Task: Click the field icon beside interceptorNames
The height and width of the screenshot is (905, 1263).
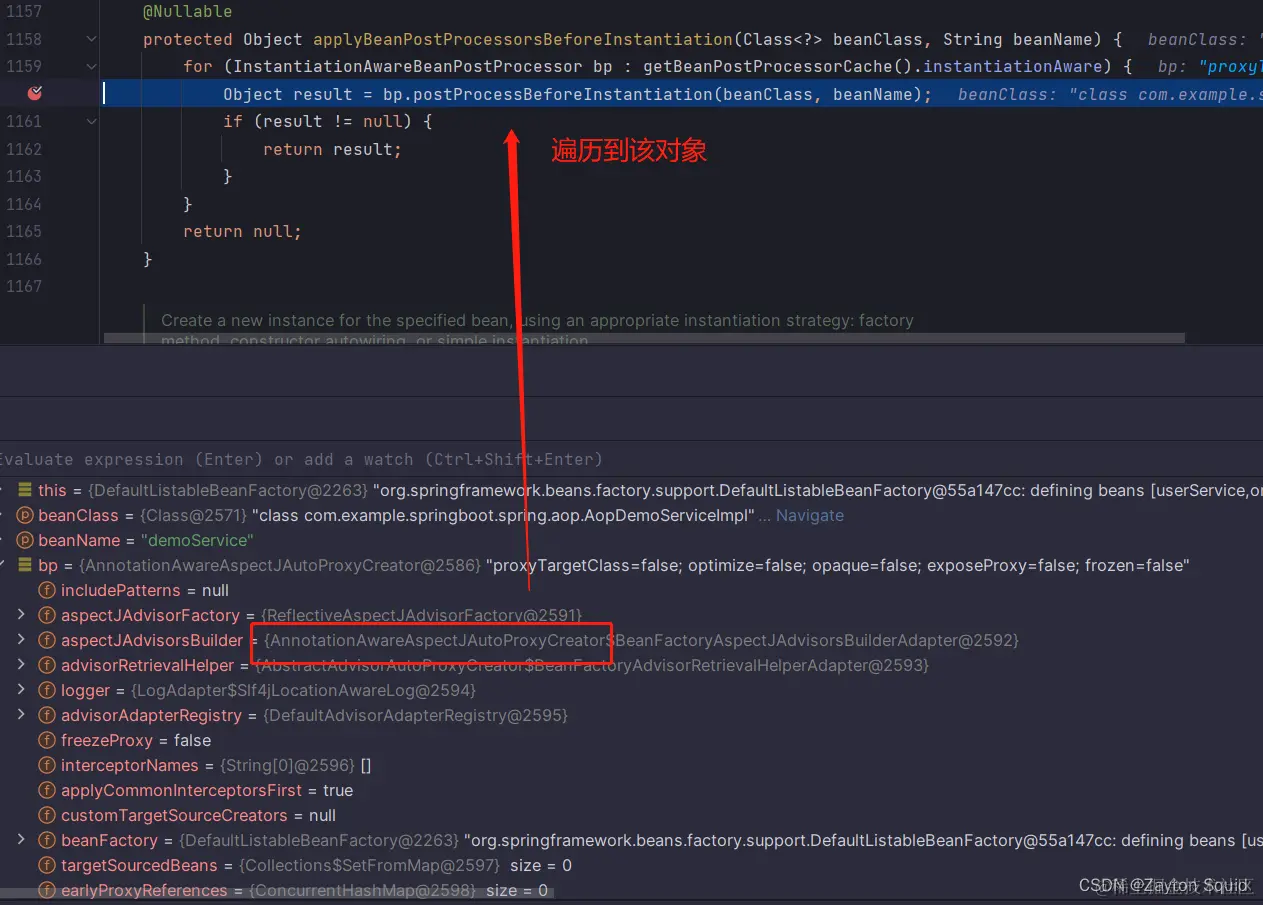Action: click(x=47, y=765)
